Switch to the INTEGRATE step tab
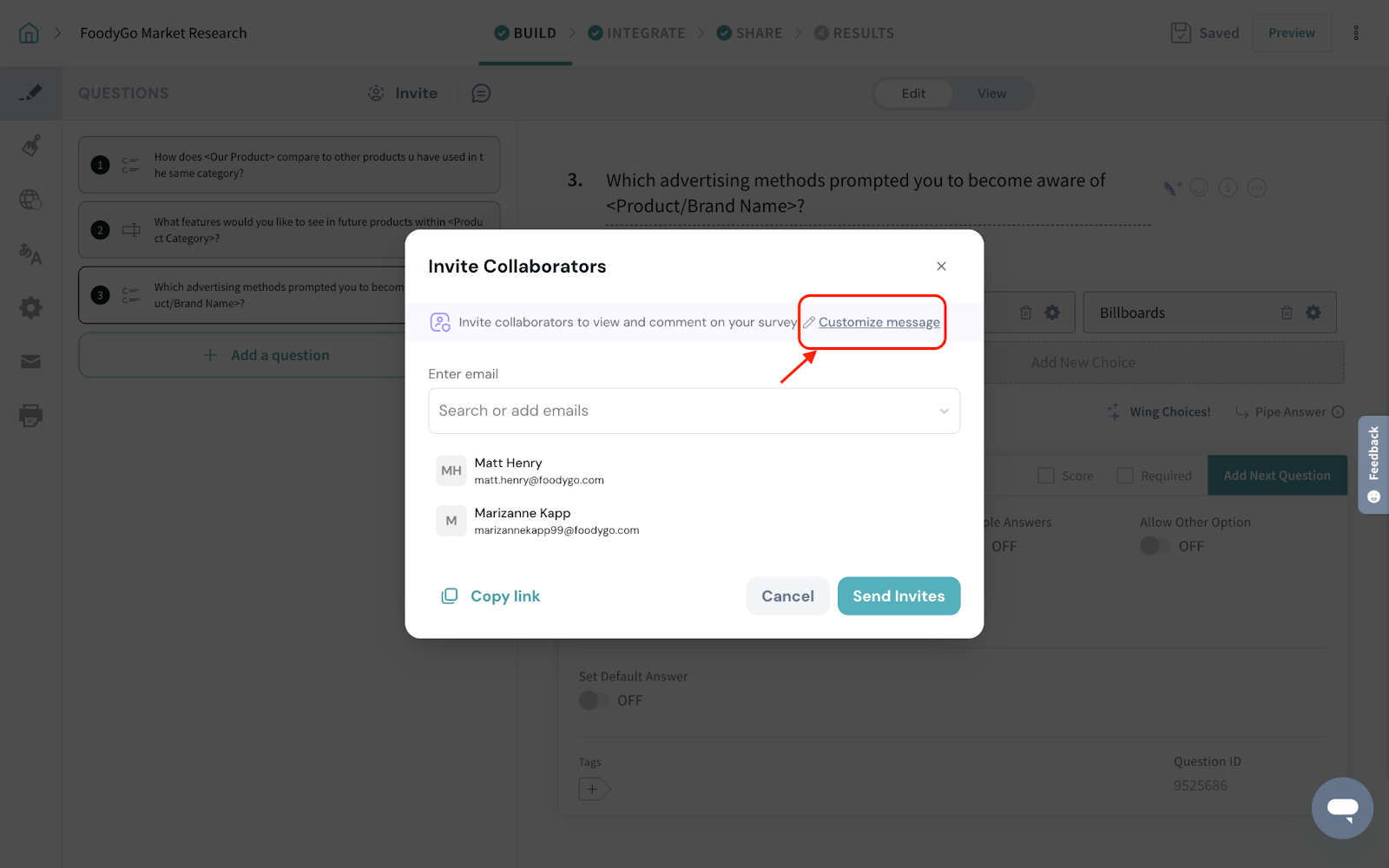Image resolution: width=1389 pixels, height=868 pixels. click(x=636, y=33)
